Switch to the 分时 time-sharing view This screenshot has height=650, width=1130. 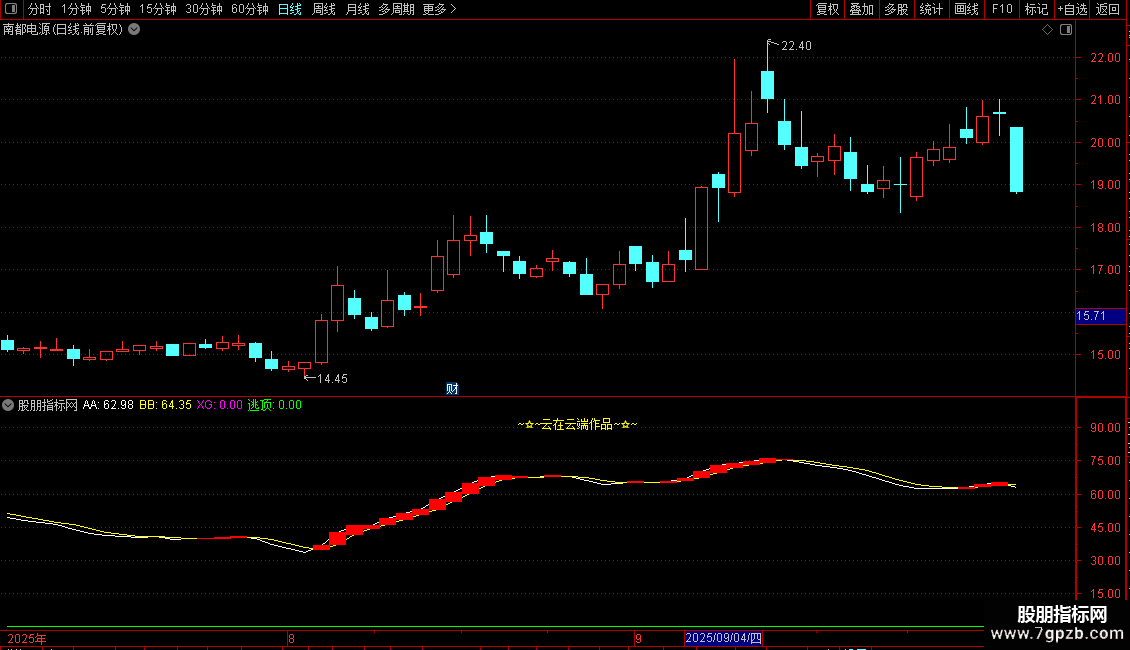click(x=40, y=9)
